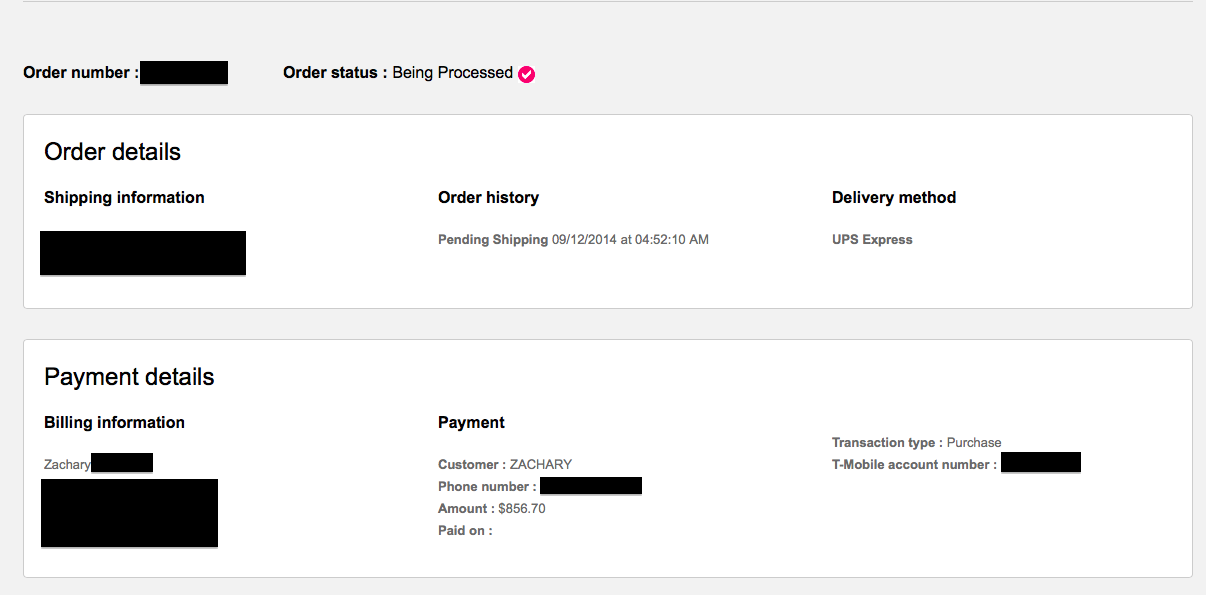The width and height of the screenshot is (1206, 595).
Task: Click the Transaction type Purchase line
Action: tap(916, 443)
